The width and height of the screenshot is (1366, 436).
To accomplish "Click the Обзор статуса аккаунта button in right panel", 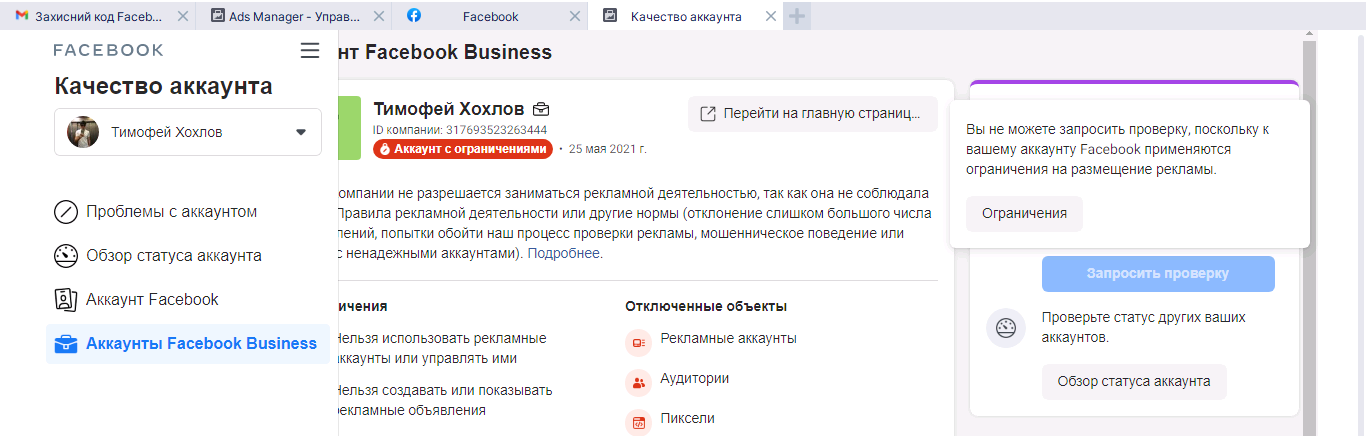I will coord(1134,382).
